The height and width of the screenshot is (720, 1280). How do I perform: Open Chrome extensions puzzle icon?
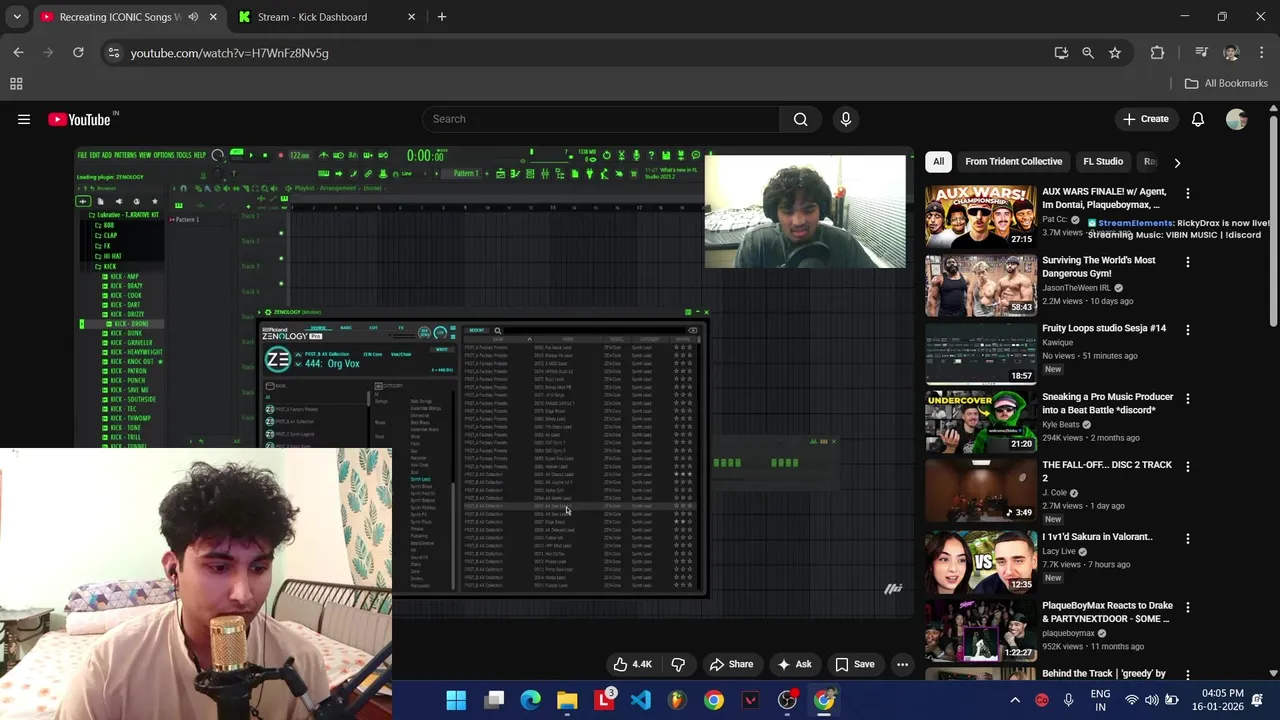pos(1158,53)
